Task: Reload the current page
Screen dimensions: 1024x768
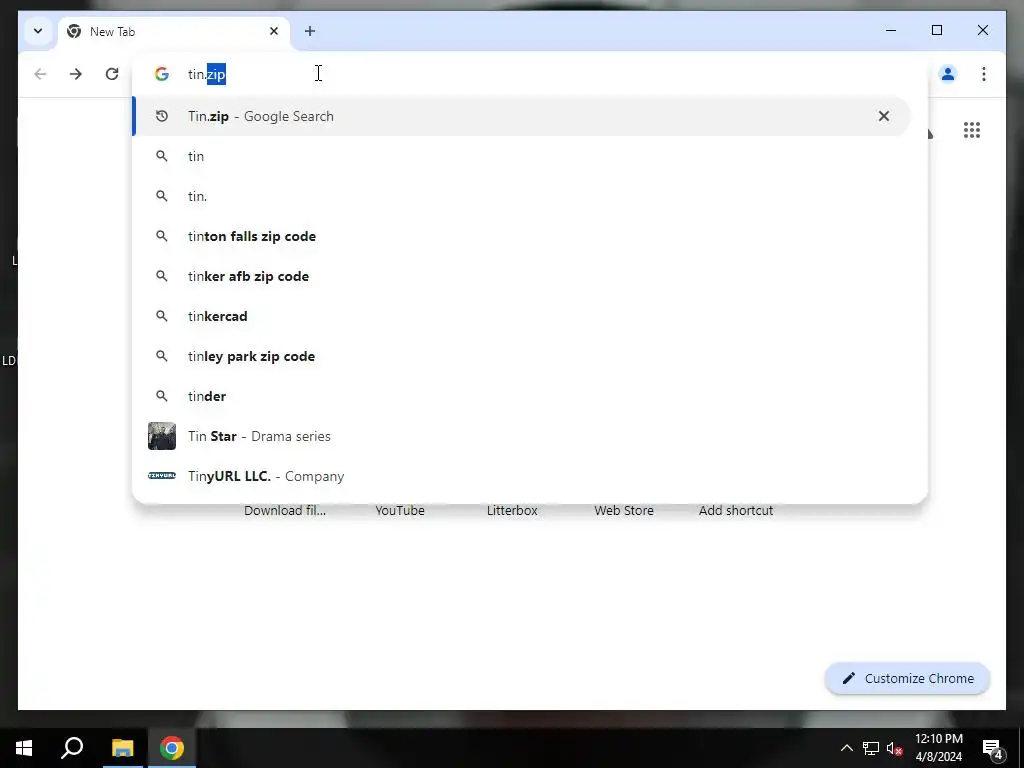Action: pos(112,74)
